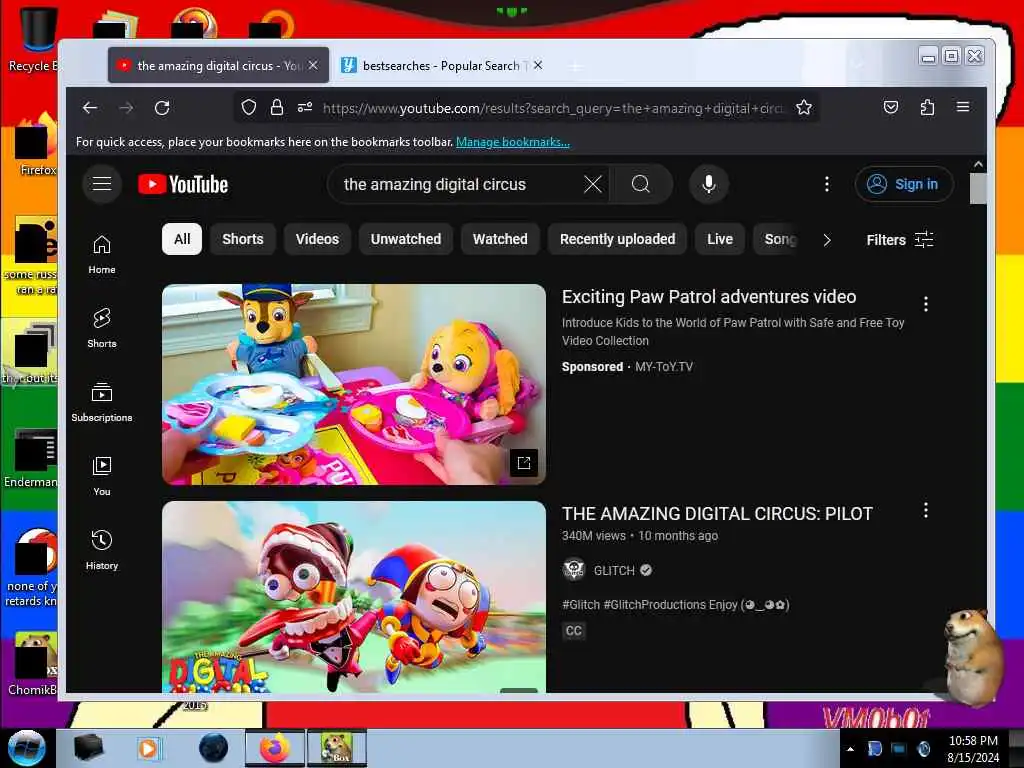Image resolution: width=1024 pixels, height=768 pixels.
Task: Select the Videos filter chip
Action: tap(317, 239)
